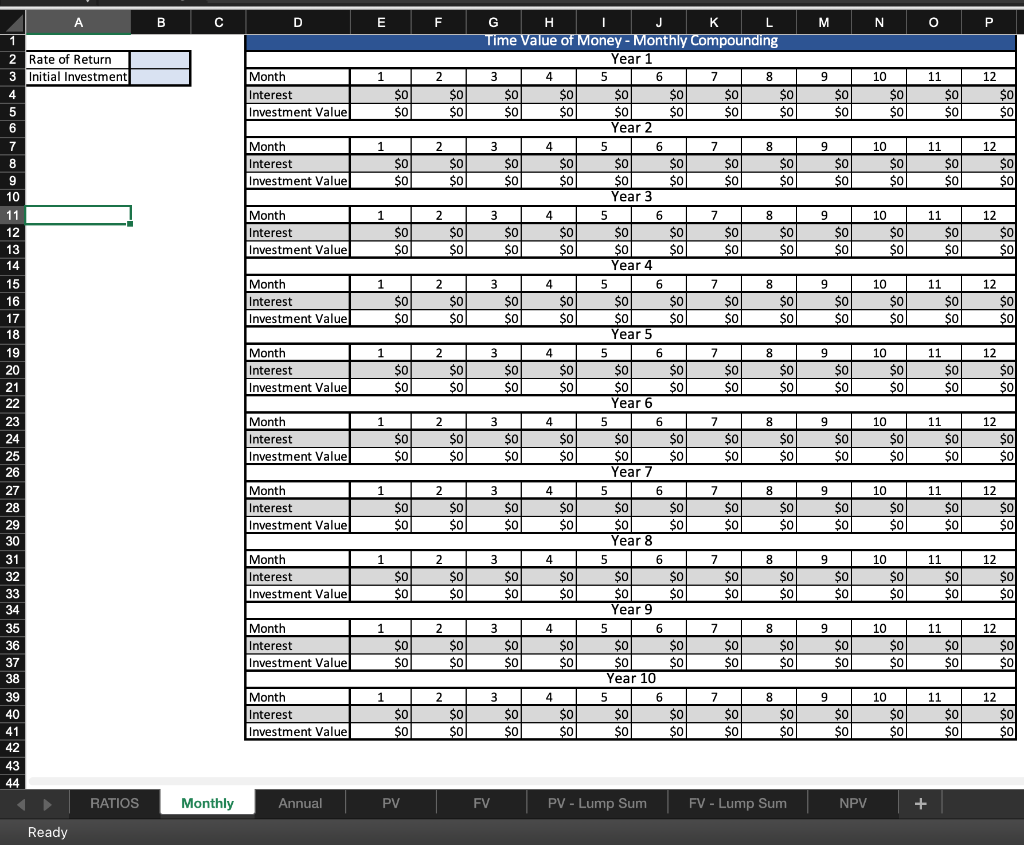Image resolution: width=1024 pixels, height=845 pixels.
Task: Click the 'Time Value of Money - Monthly Compounding' title
Action: tap(631, 41)
